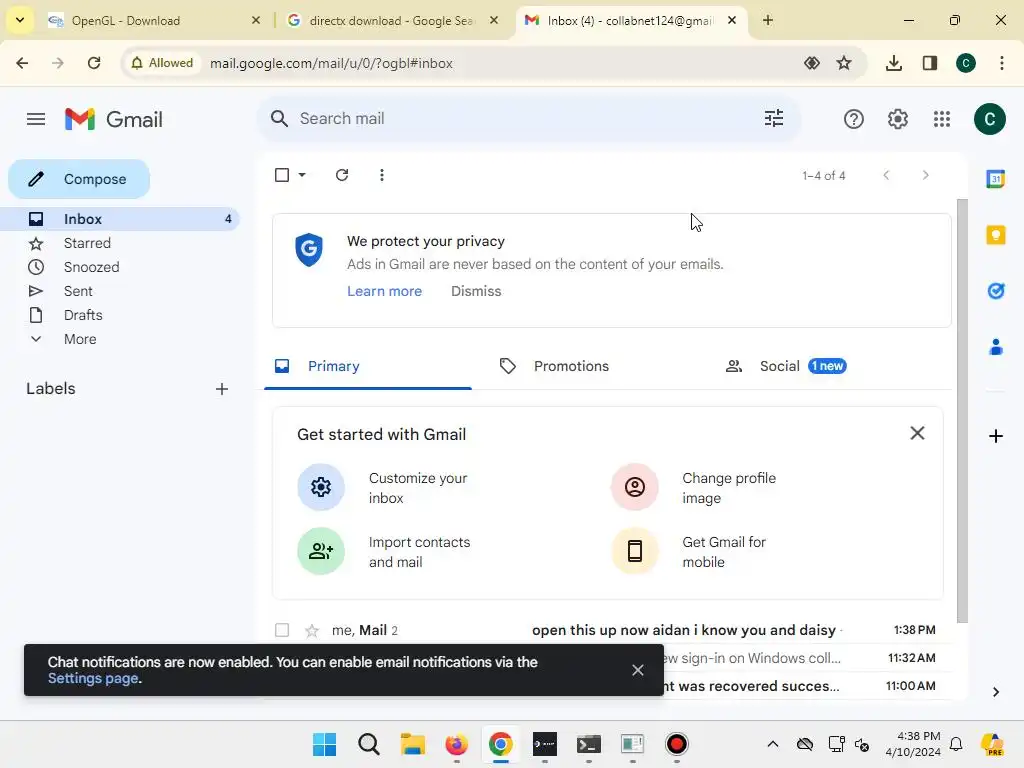Click the inbox vertical scrollbar
The image size is (1024, 768).
(962, 411)
